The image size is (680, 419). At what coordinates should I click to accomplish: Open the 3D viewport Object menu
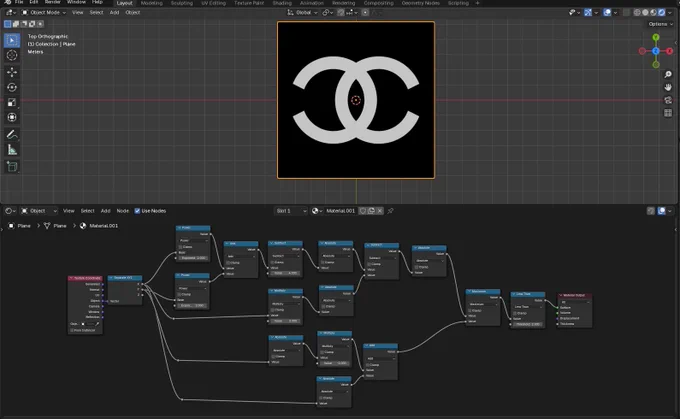click(133, 13)
